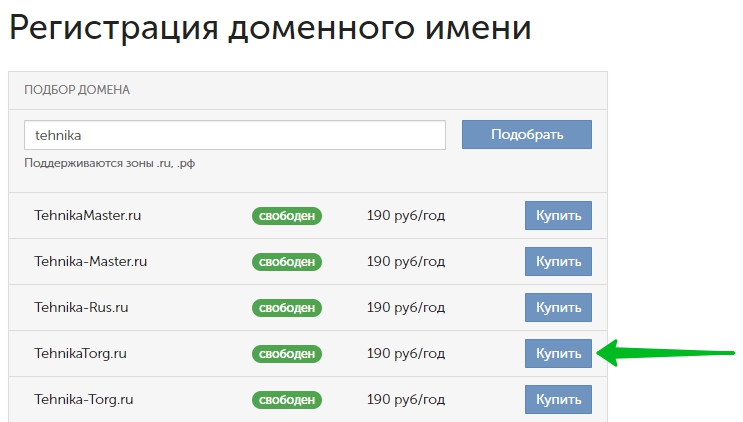Click the свободен badge for TehnikaMaster.ru
The width and height of the screenshot is (743, 422).
(287, 215)
